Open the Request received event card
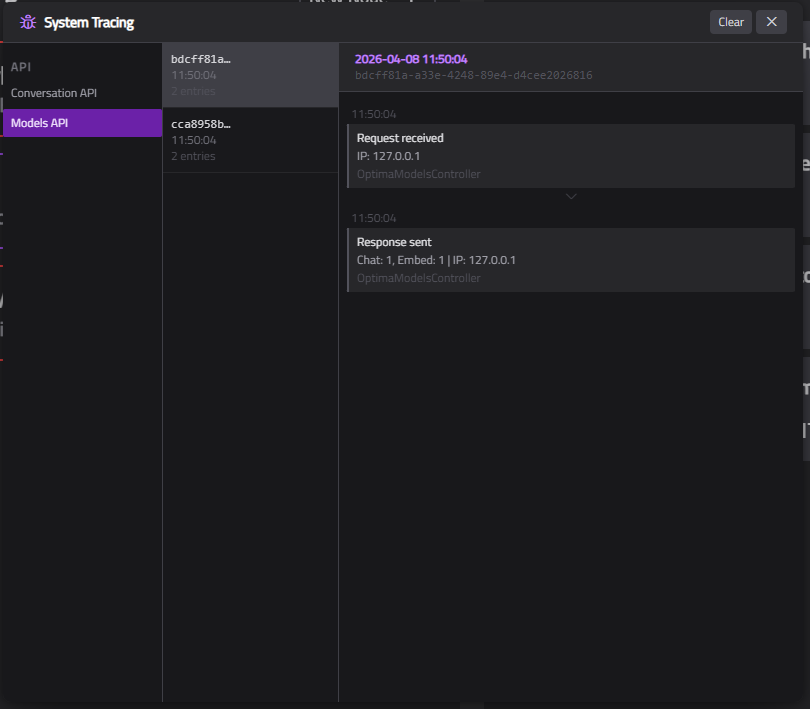 click(x=571, y=155)
